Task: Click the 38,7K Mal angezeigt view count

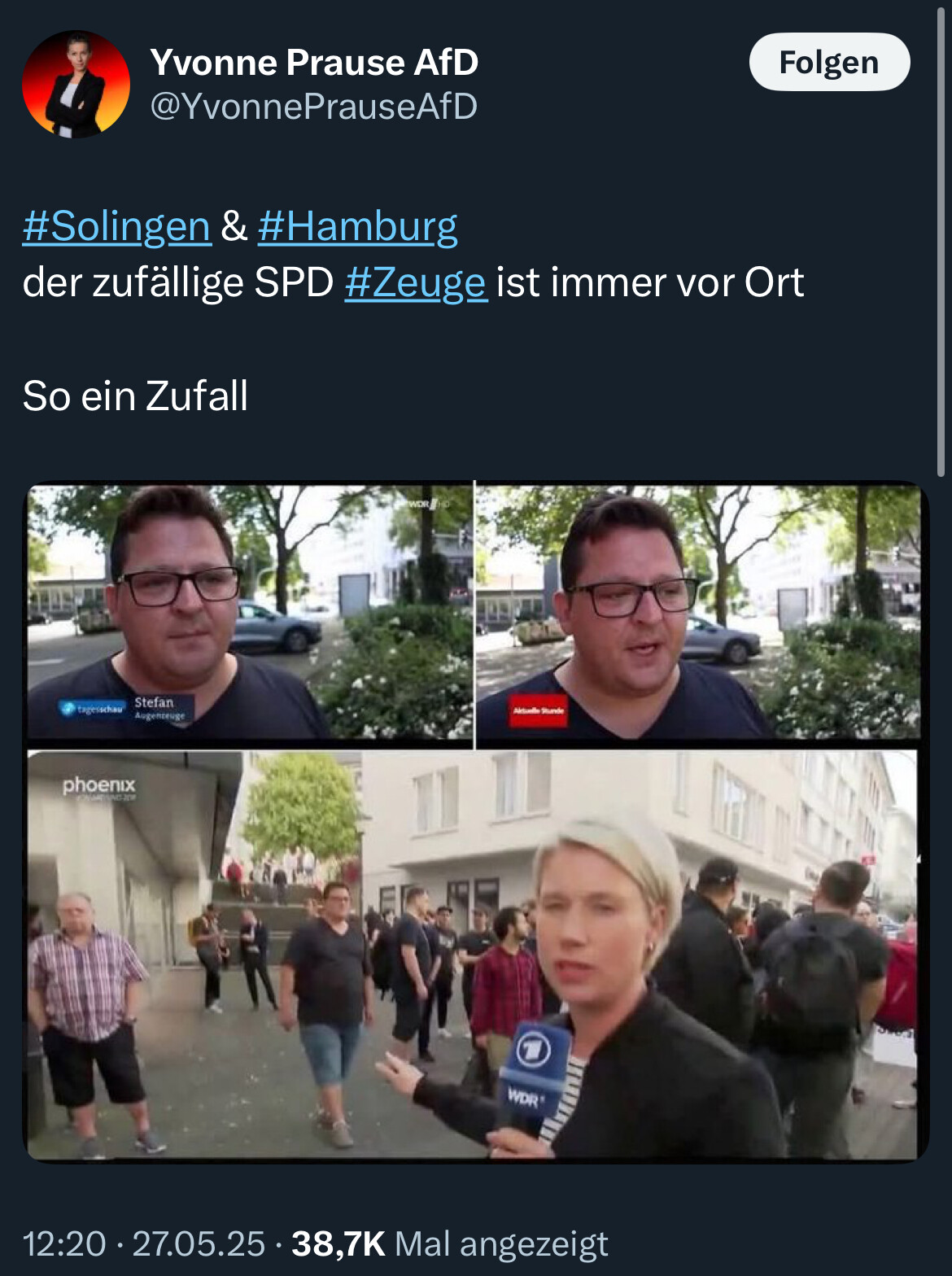Action: click(x=450, y=1243)
